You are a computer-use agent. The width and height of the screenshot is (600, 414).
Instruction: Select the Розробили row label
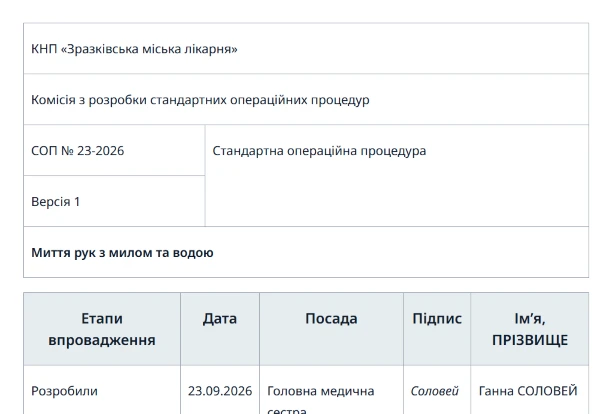click(x=64, y=391)
